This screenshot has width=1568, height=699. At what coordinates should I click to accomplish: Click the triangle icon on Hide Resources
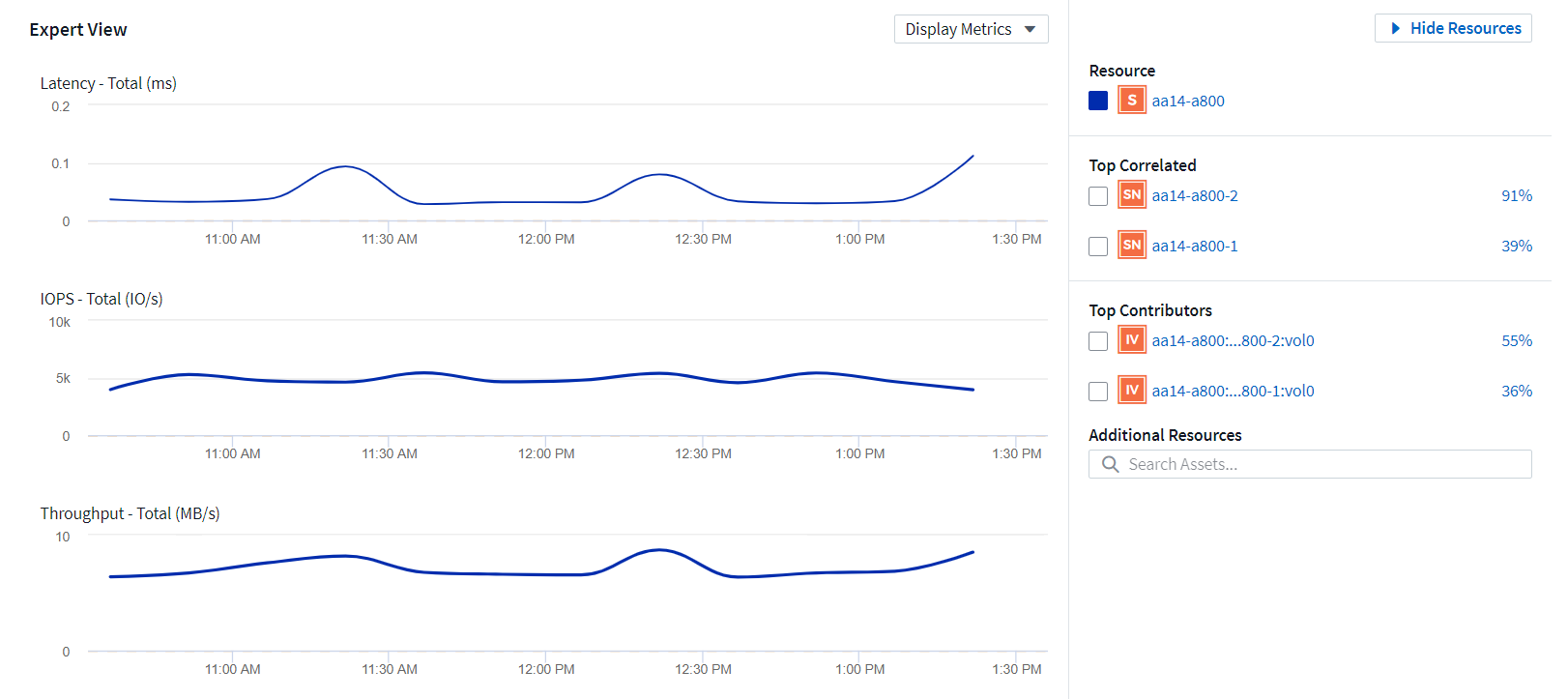pos(1395,29)
